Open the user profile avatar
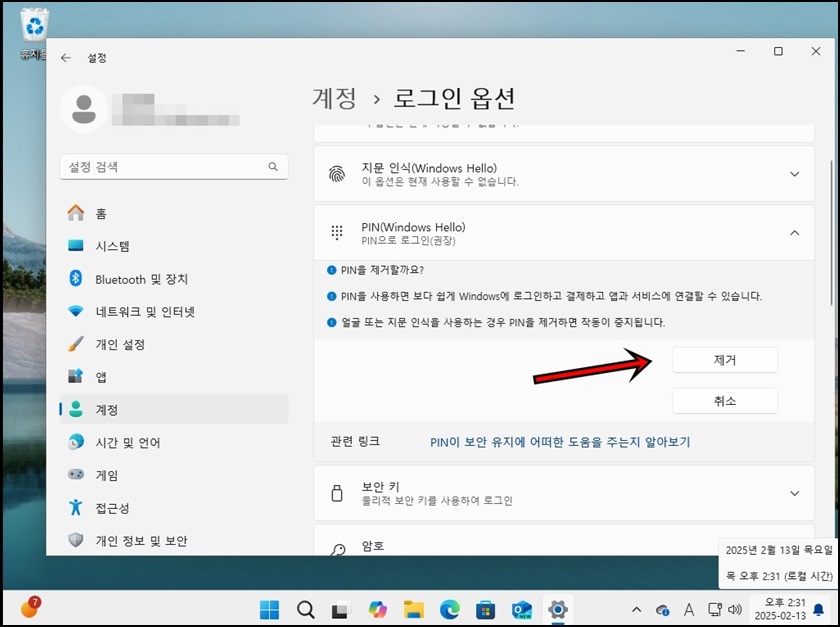 point(84,109)
